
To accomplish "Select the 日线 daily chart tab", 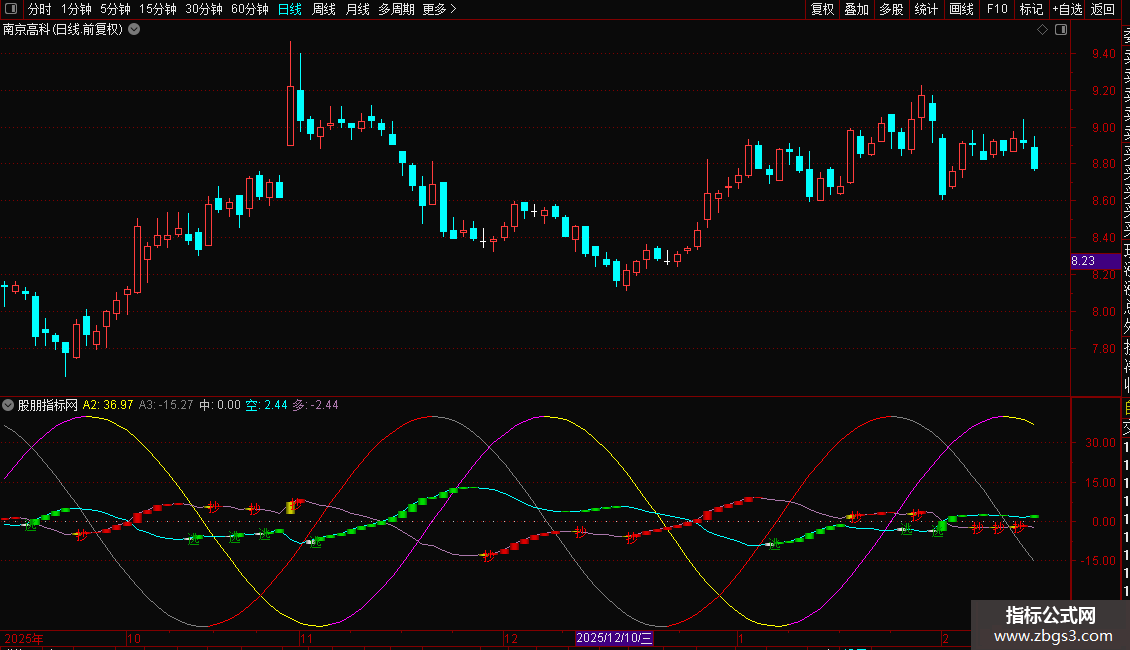I will click(x=290, y=9).
